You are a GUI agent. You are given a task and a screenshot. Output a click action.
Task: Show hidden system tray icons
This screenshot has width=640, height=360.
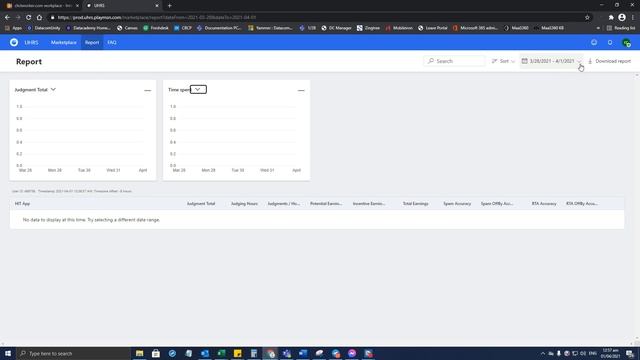tap(542, 353)
